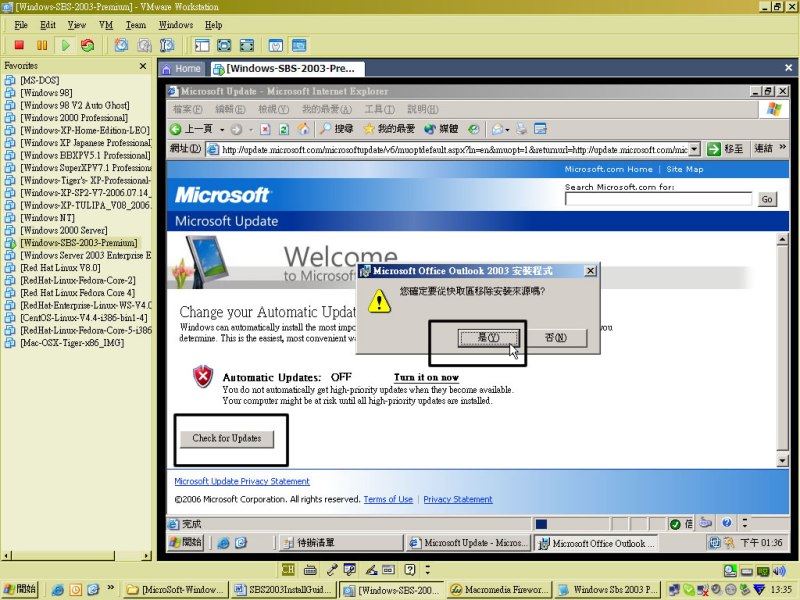
Task: Open the Back button history dropdown arrow
Action: tap(222, 130)
